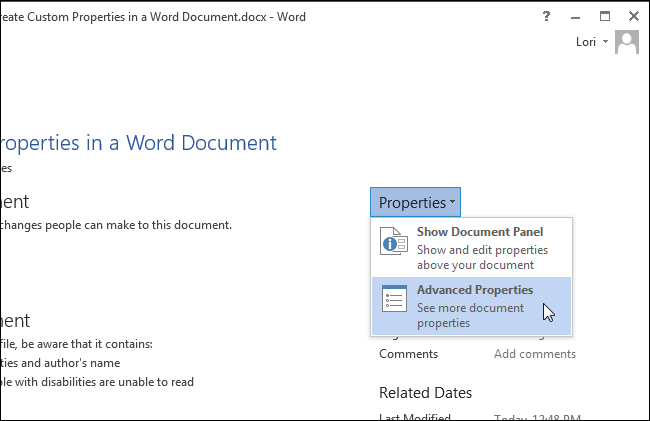Open the Properties dropdown button
This screenshot has height=421, width=650.
click(415, 202)
